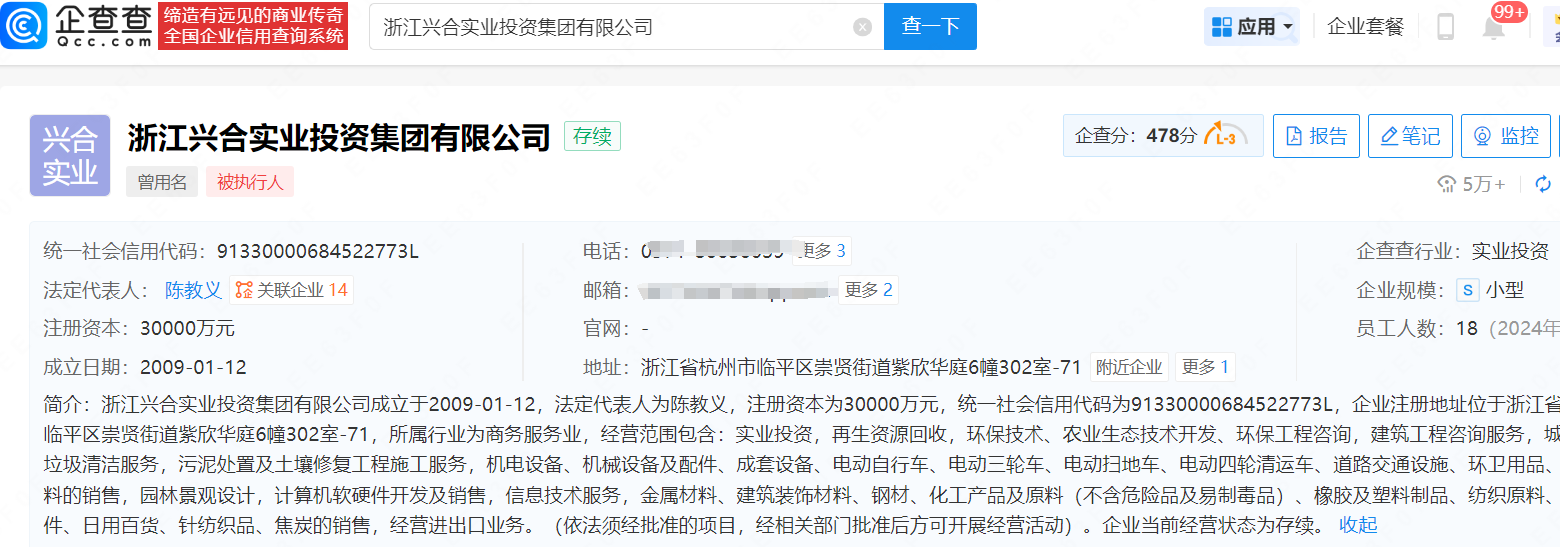
Task: Click the 存续 status tag
Action: (592, 136)
